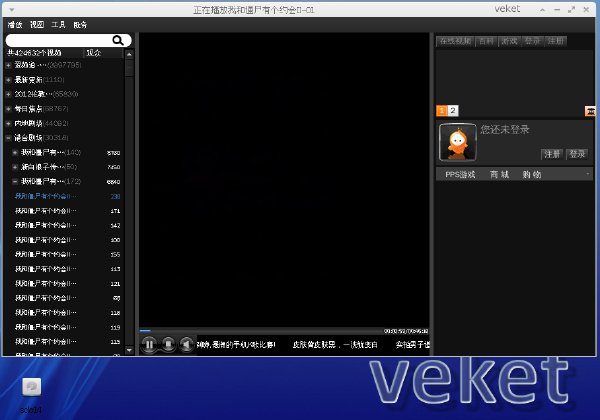Viewport: 600px width, 420px height.
Task: Expand the first category (3297795)
Action: coord(8,65)
